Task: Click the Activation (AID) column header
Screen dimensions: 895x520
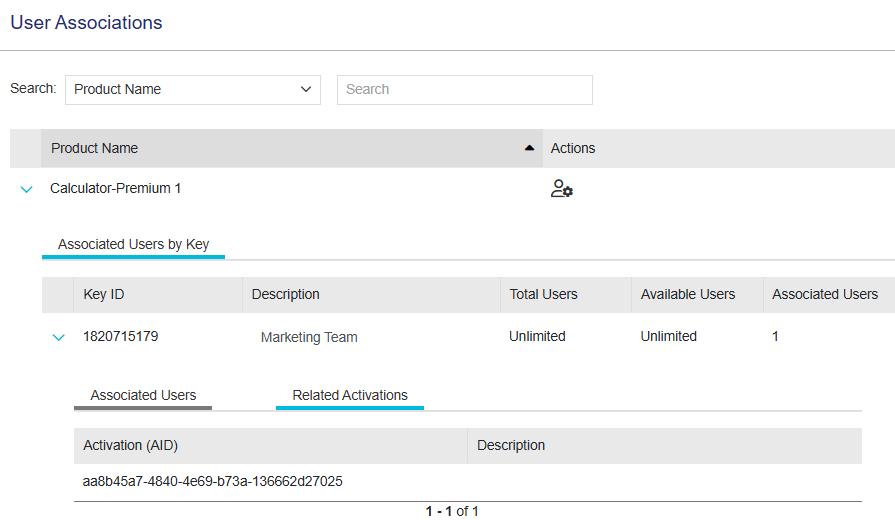Action: [130, 445]
